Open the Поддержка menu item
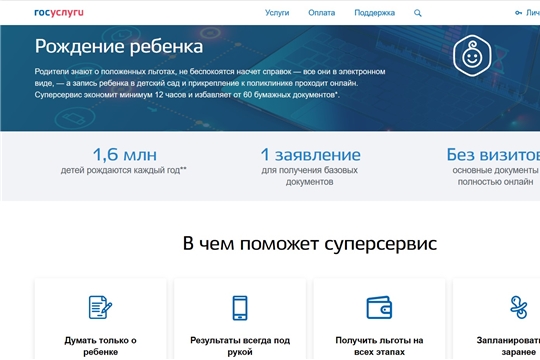This screenshot has height=360, width=540. 374,13
